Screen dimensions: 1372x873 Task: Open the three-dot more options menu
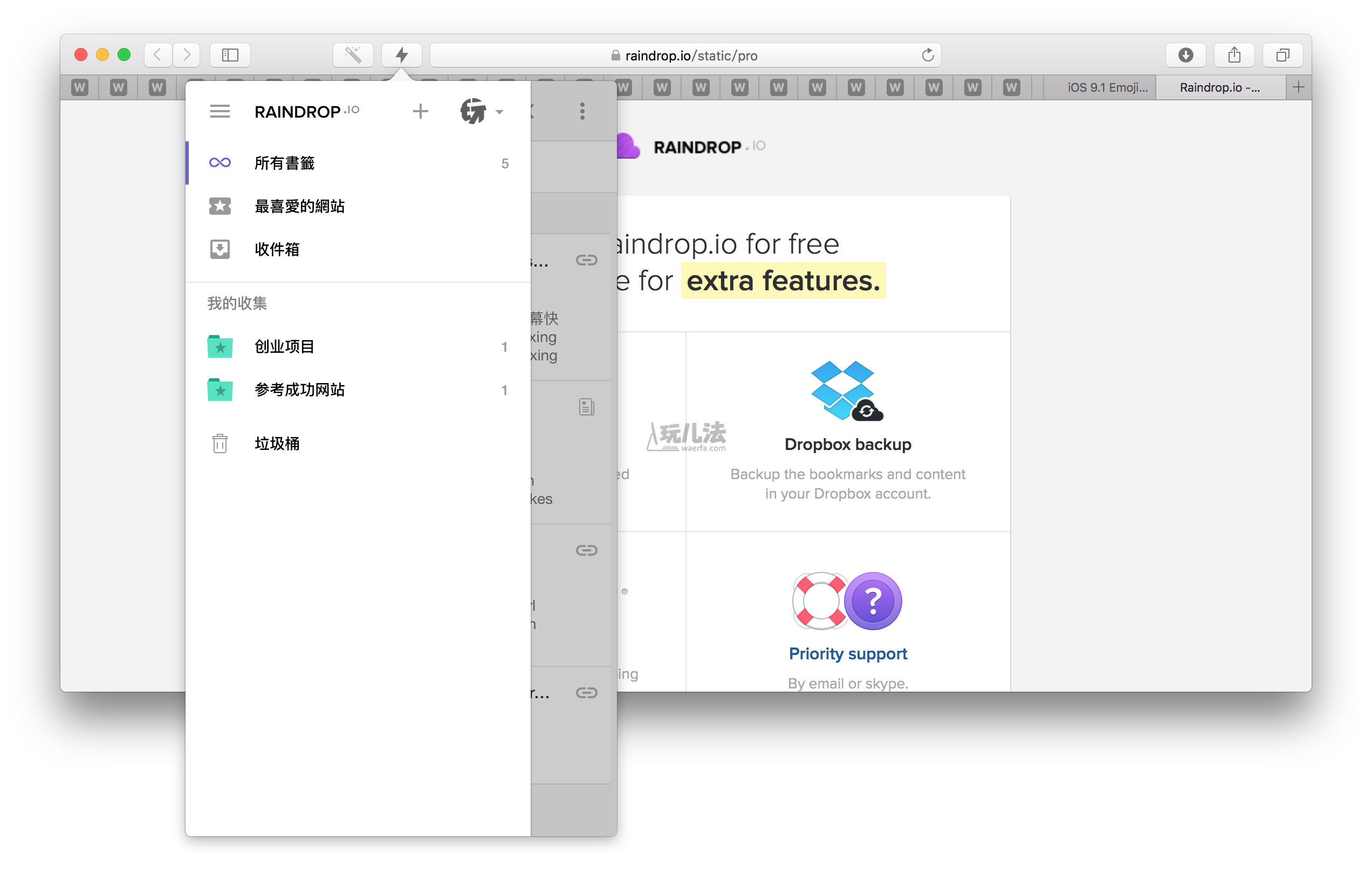click(582, 111)
